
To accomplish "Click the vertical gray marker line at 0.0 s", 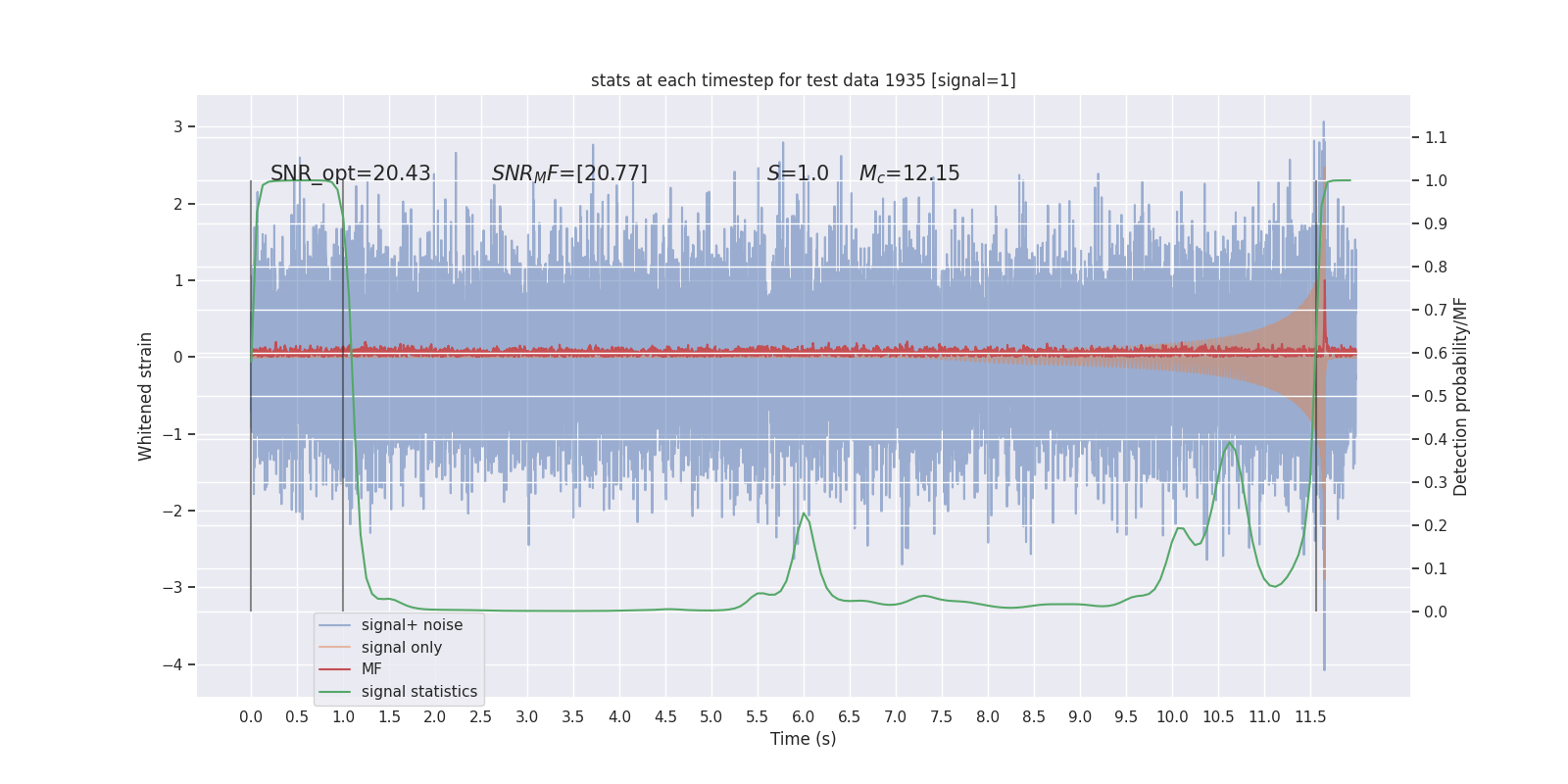I will 251,396.
